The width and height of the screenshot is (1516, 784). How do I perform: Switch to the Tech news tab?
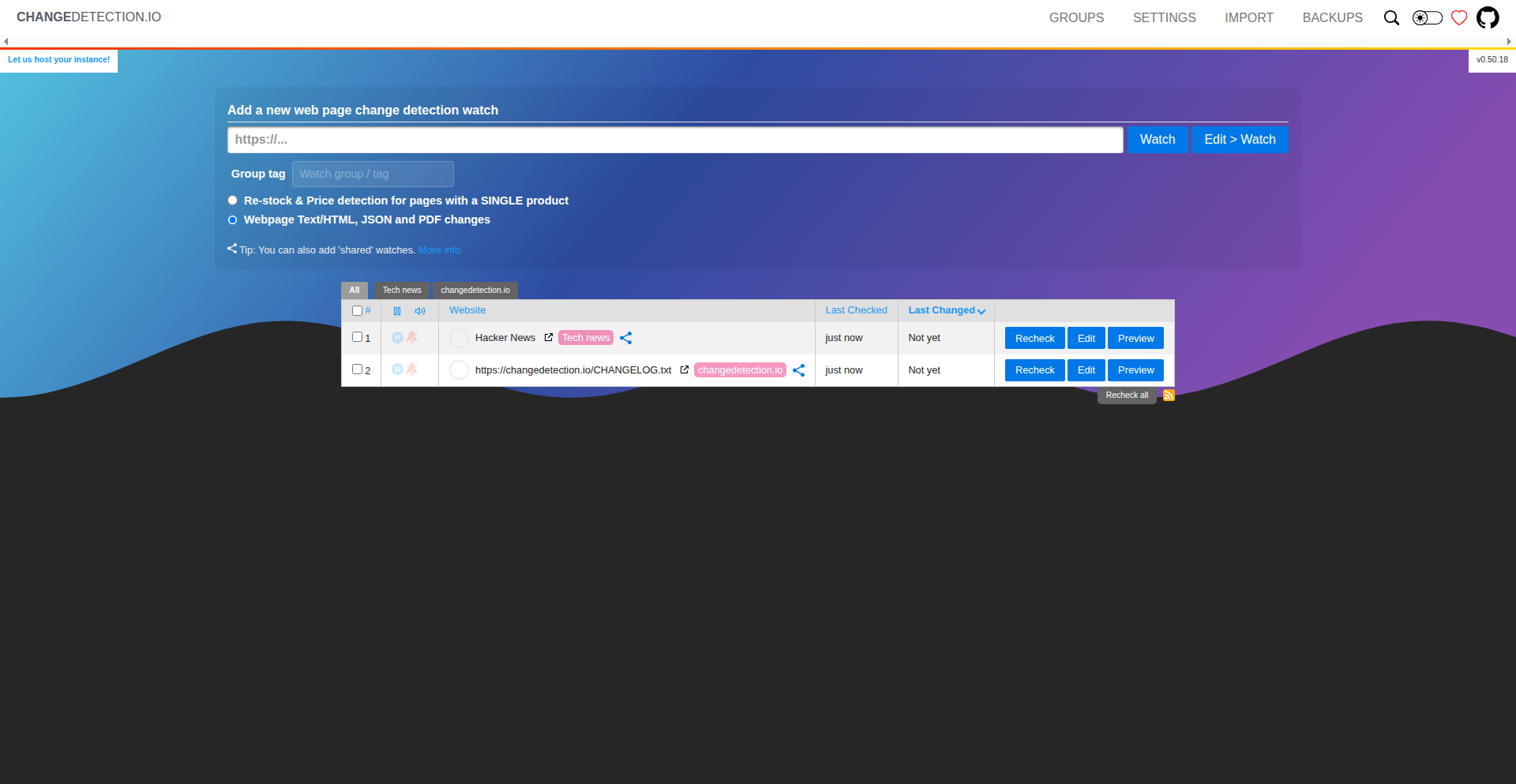coord(402,291)
